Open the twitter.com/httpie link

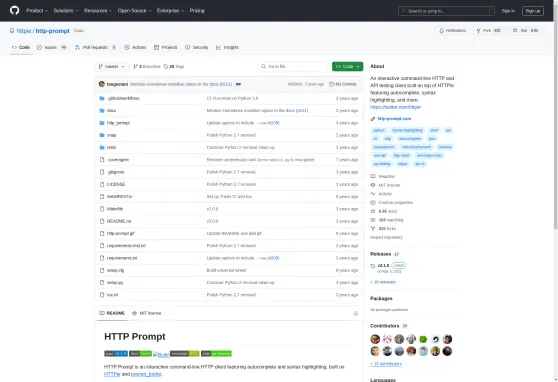point(395,107)
